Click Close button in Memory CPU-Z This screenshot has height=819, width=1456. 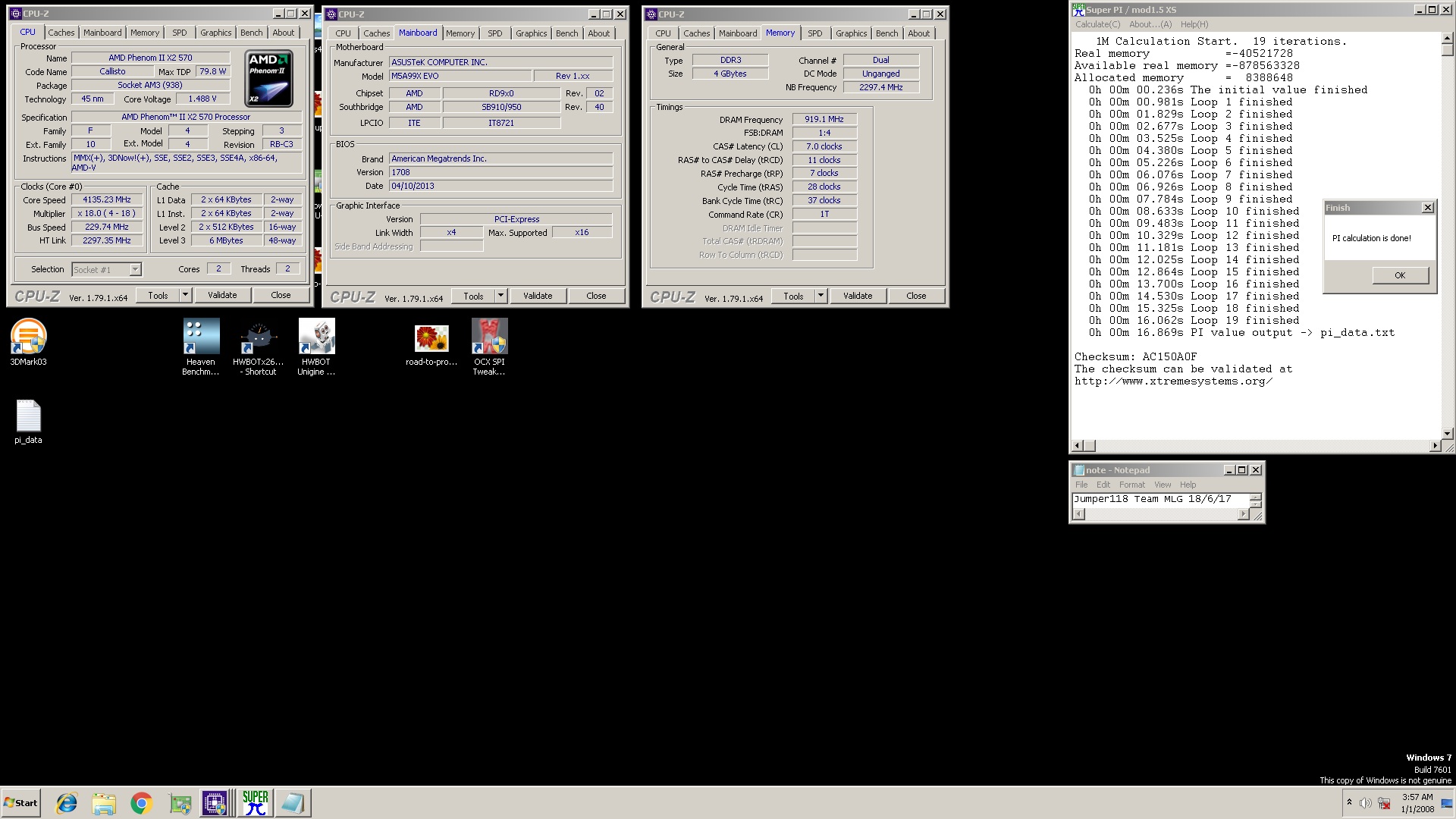916,296
